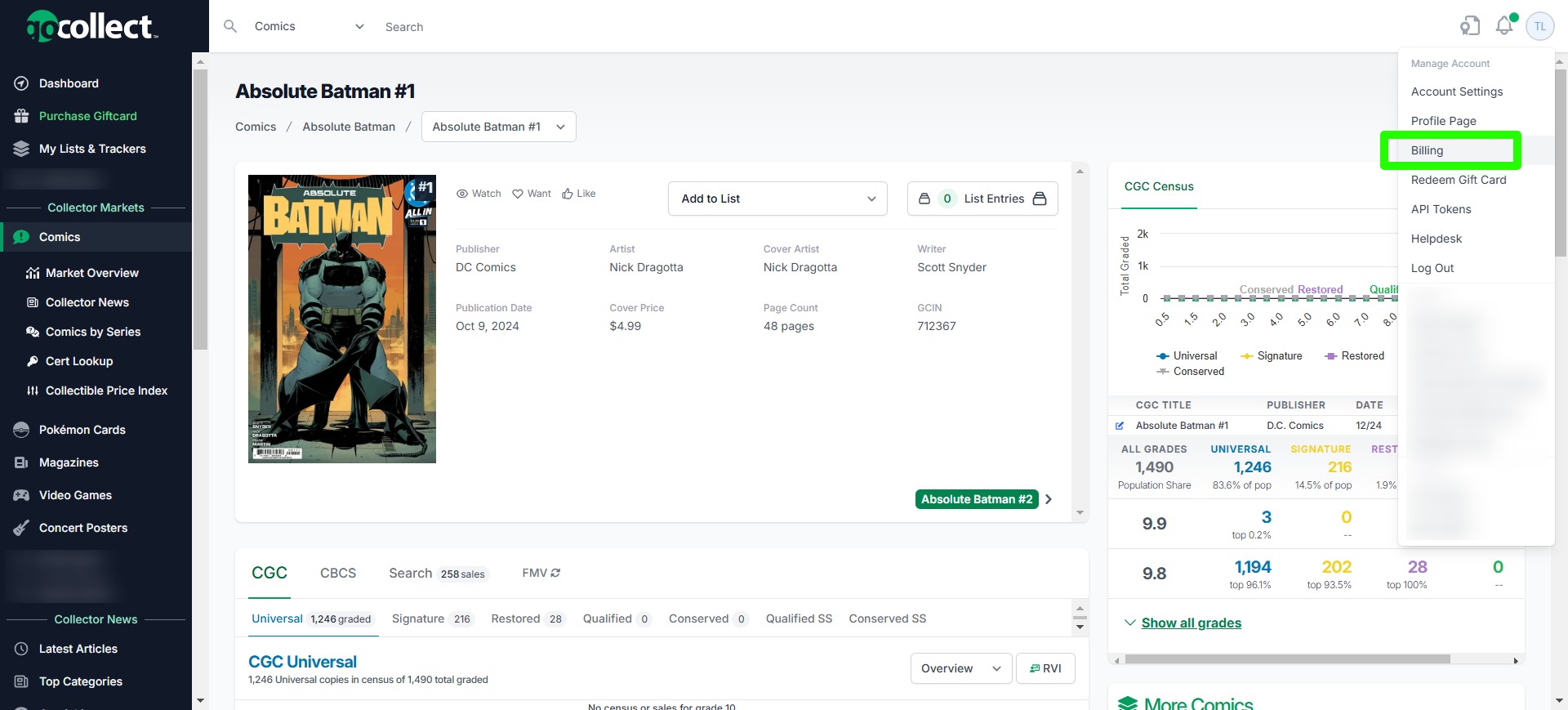Click the census panel horizontal scrollbar
The height and width of the screenshot is (710, 1568).
(1287, 659)
